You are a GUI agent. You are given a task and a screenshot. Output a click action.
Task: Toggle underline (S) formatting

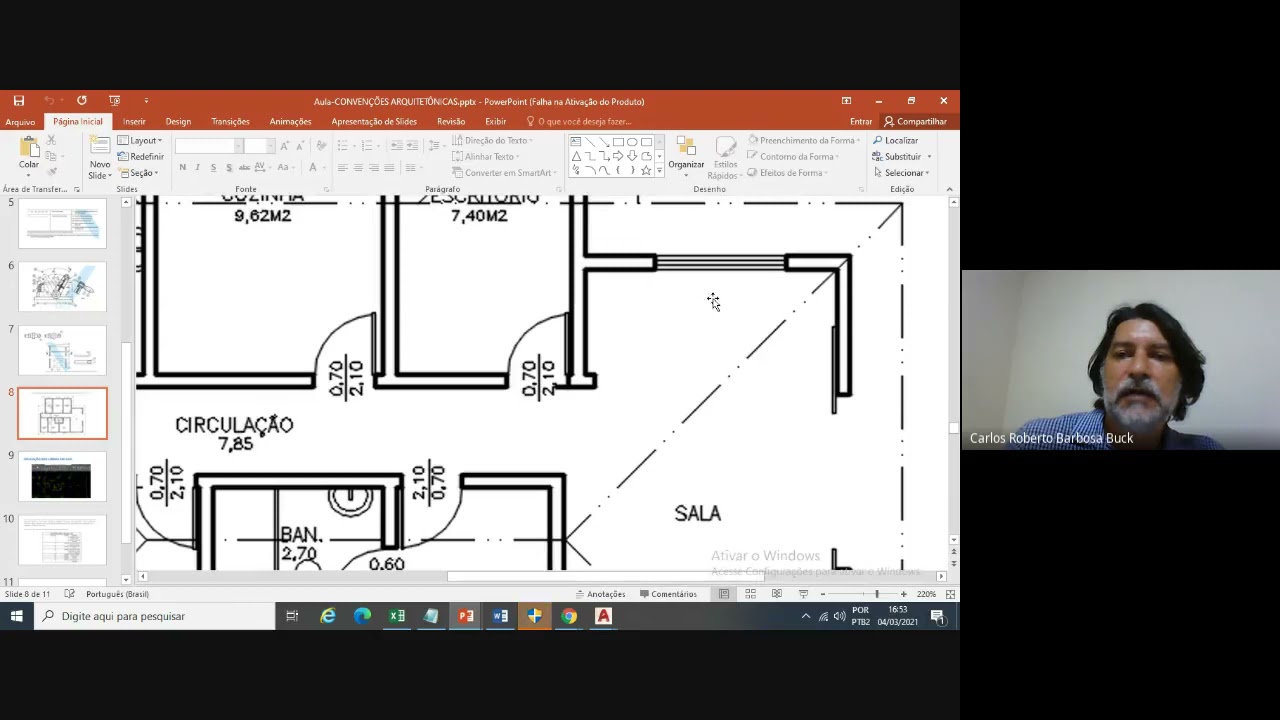(213, 168)
